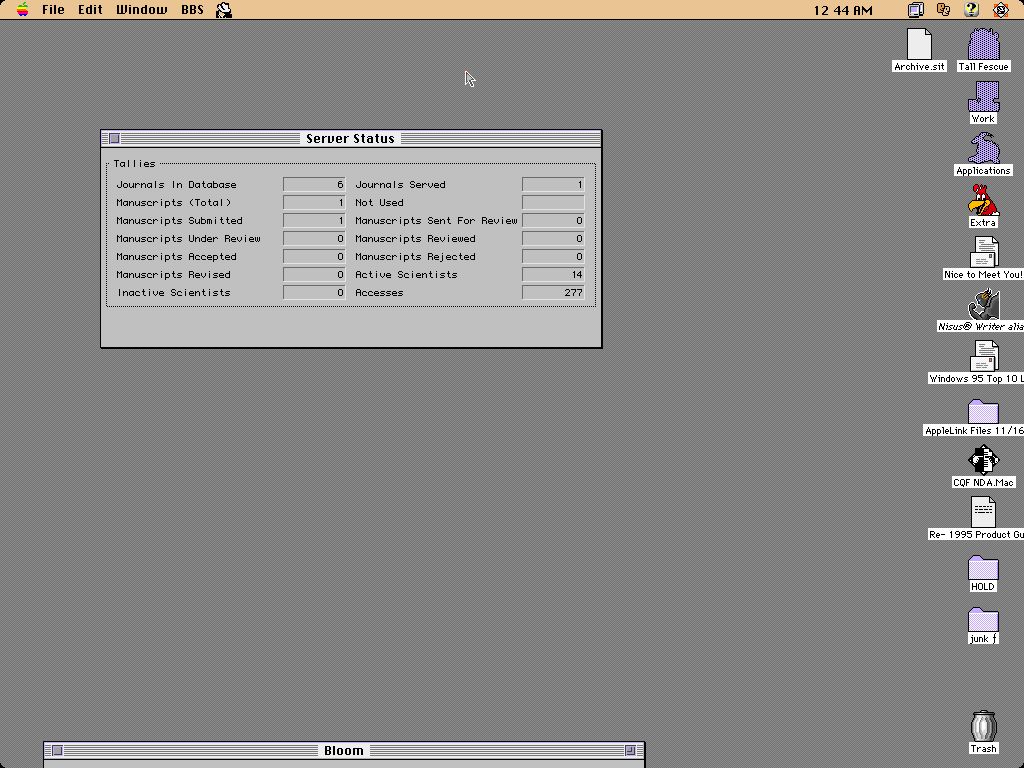Select the Applications volume icon
Screen dimensions: 1024x768
[983, 149]
